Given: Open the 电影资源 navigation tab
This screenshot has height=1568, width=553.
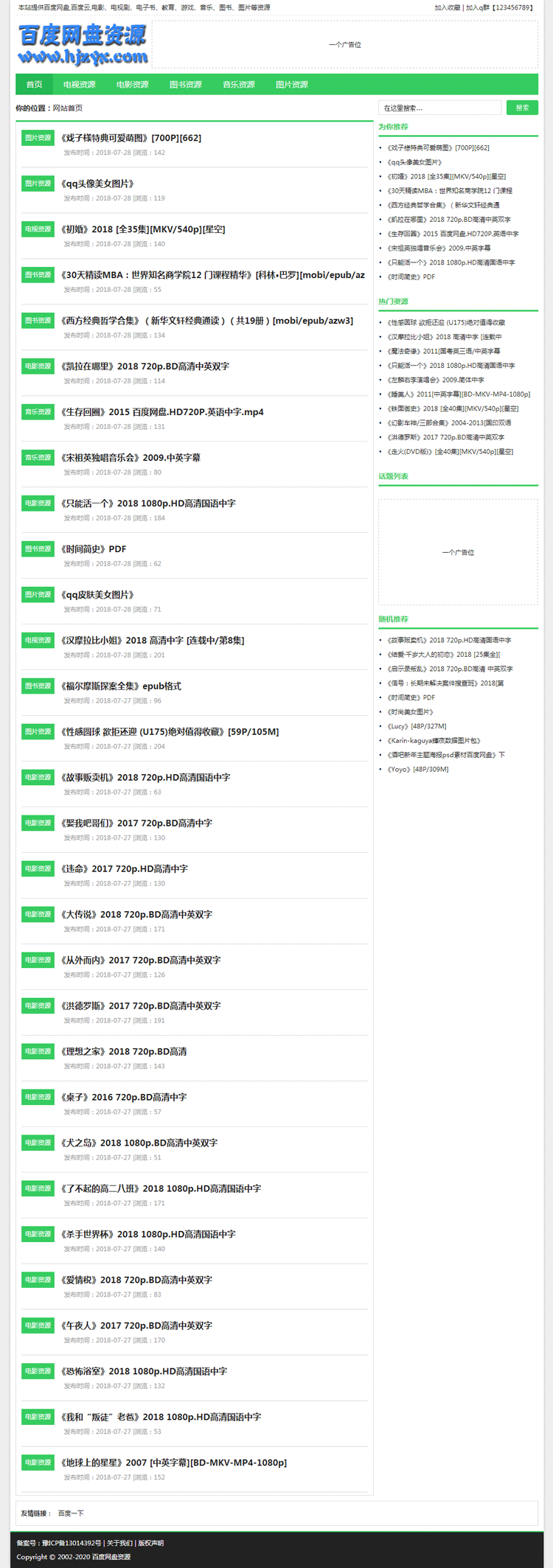Looking at the screenshot, I should coord(132,85).
